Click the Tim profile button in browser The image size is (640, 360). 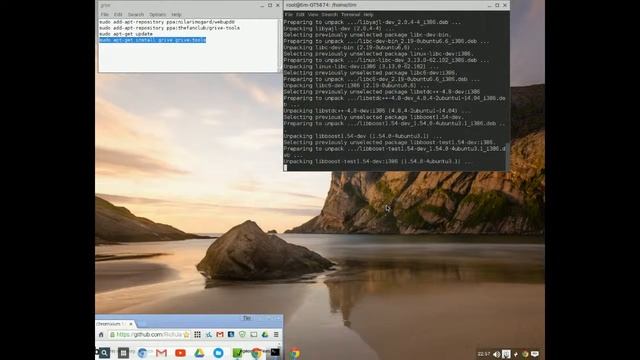[247, 318]
